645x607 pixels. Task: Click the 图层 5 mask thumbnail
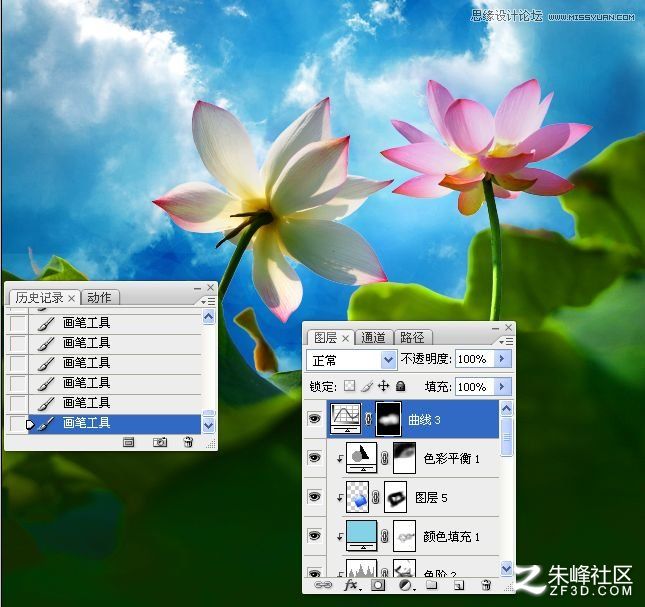pyautogui.click(x=395, y=497)
